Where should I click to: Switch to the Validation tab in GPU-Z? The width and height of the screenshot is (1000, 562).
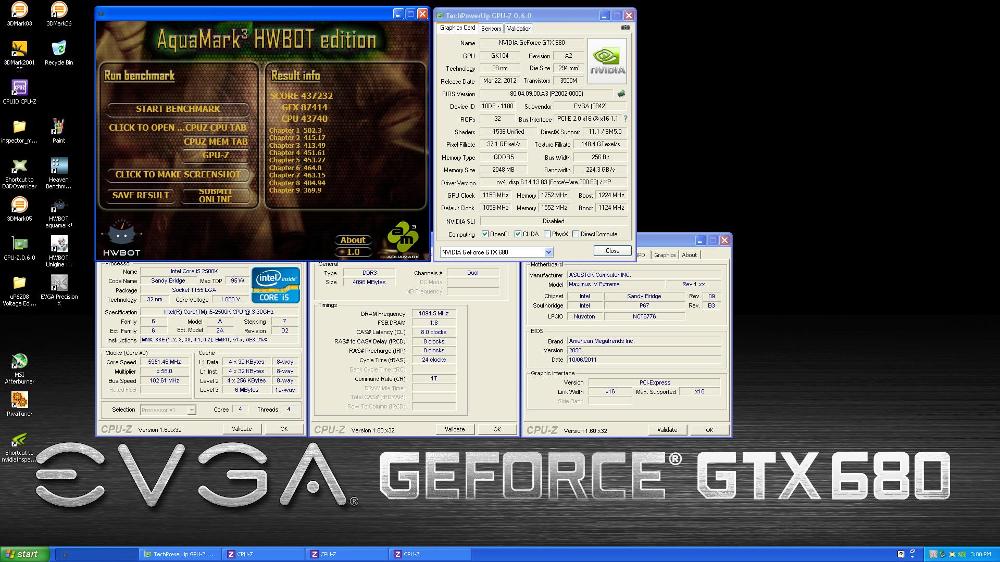pyautogui.click(x=518, y=28)
